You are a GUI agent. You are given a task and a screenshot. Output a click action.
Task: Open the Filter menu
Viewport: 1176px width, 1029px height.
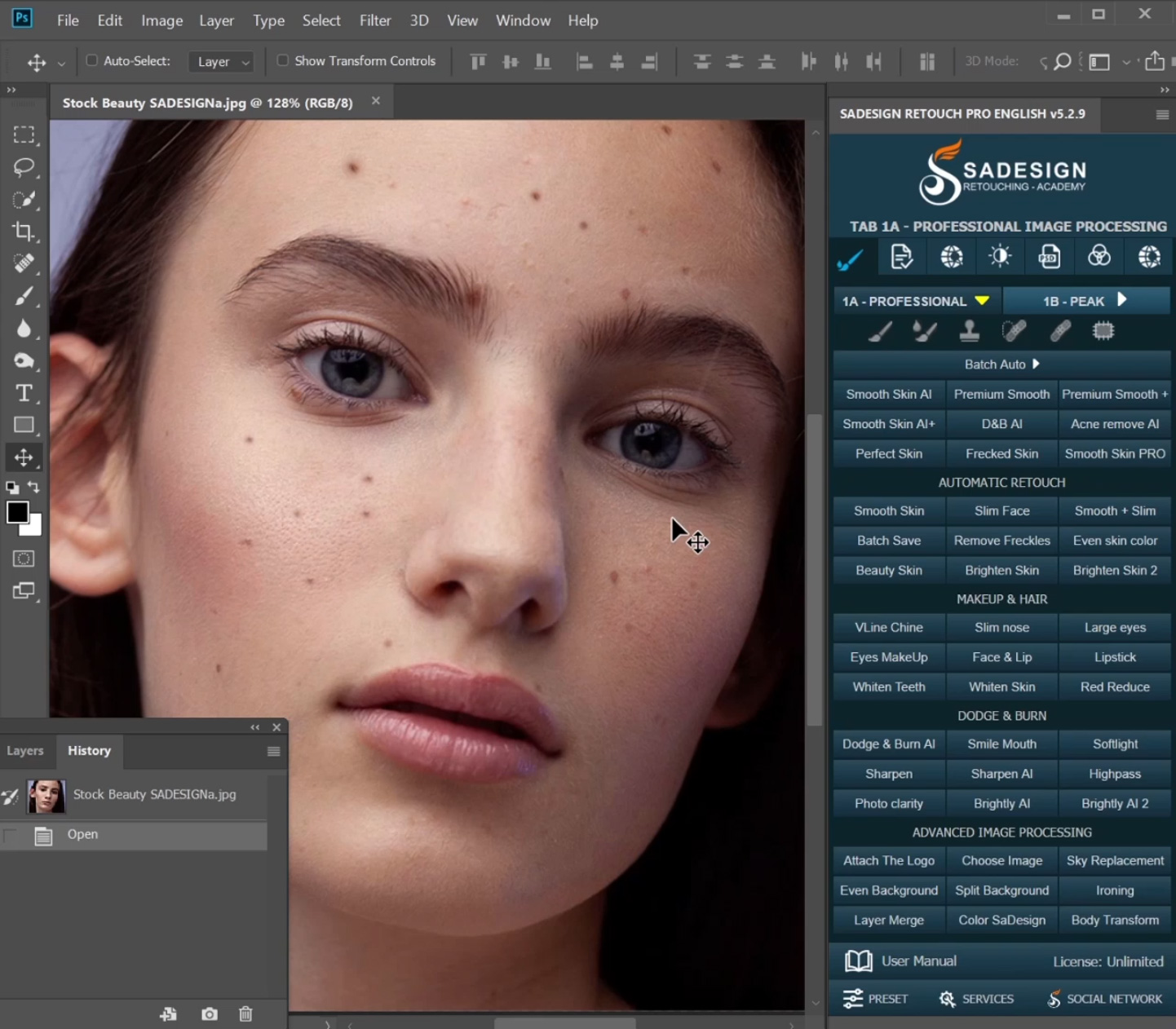pyautogui.click(x=374, y=20)
